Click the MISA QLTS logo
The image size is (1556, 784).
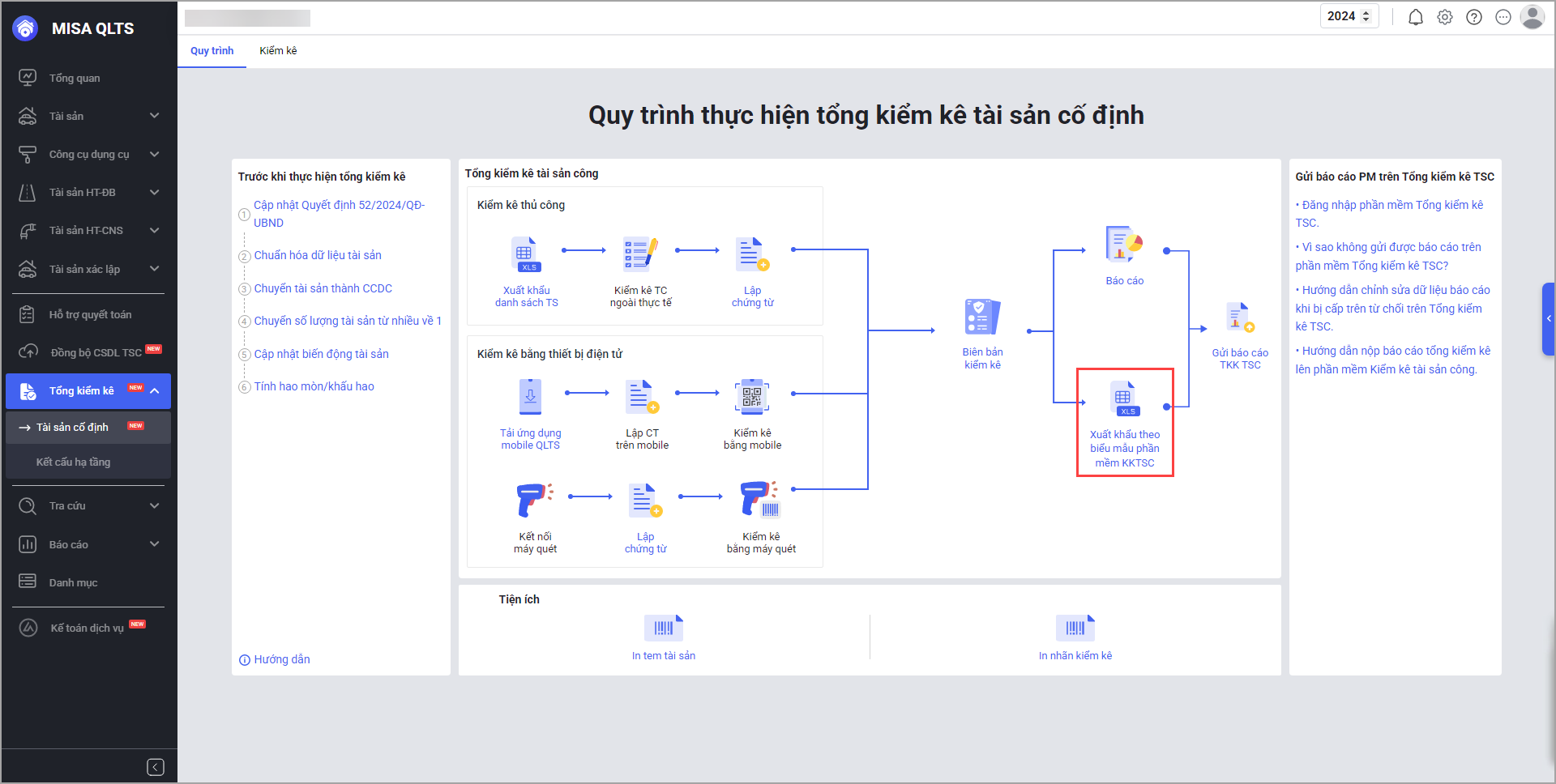point(26,28)
